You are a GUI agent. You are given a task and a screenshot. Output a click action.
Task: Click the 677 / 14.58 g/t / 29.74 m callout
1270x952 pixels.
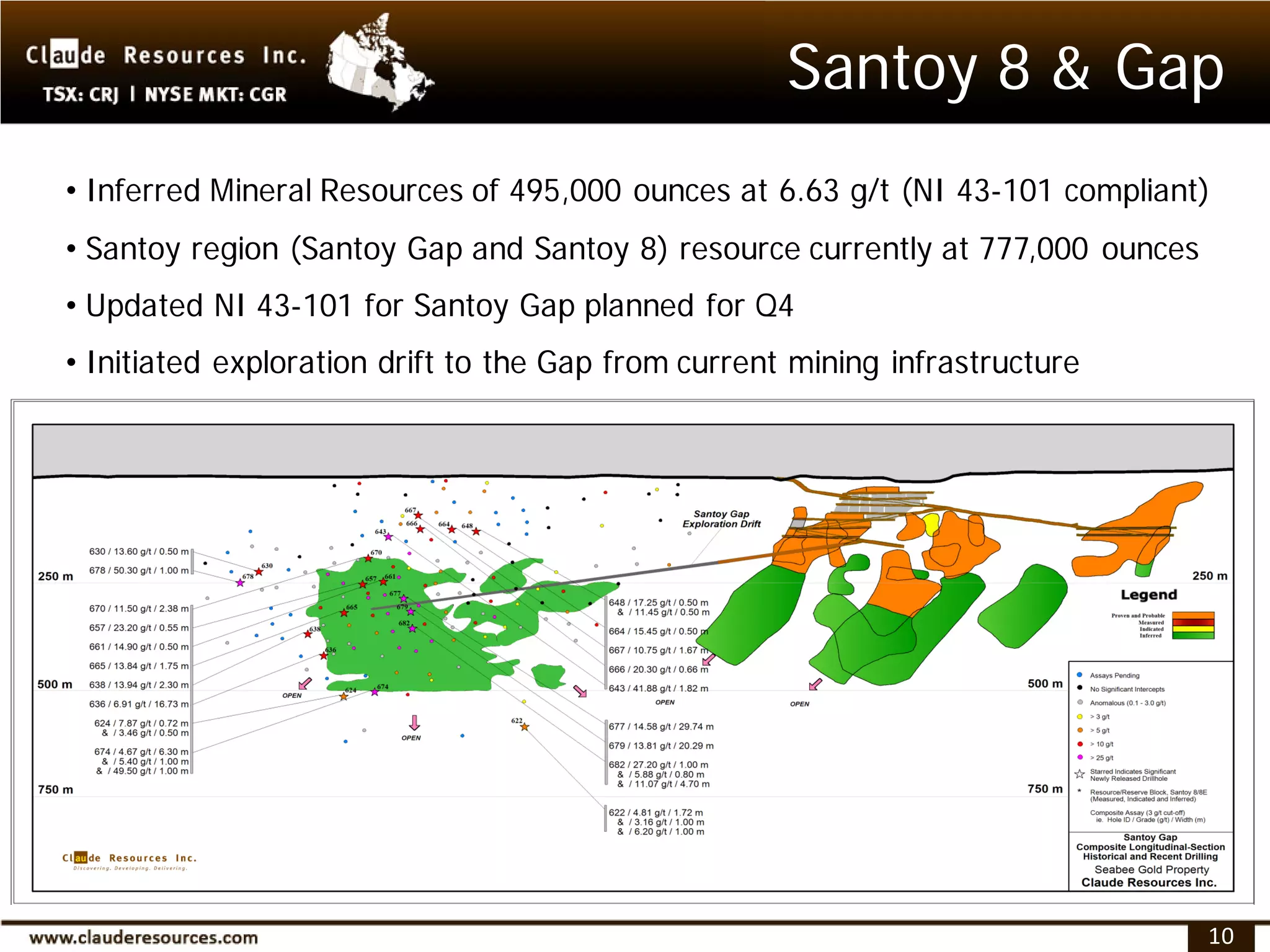coord(661,726)
